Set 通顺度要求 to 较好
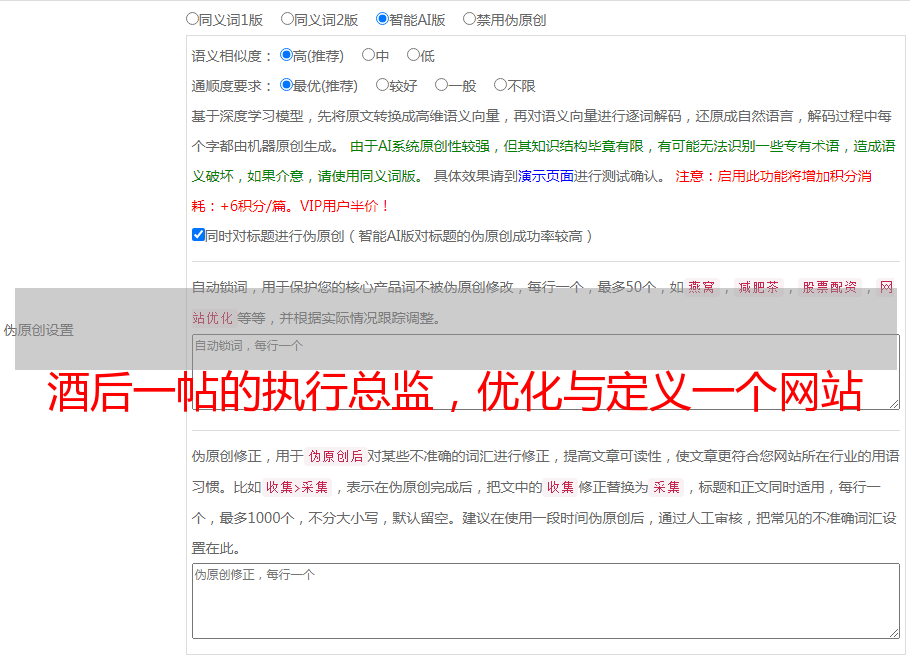 (382, 85)
